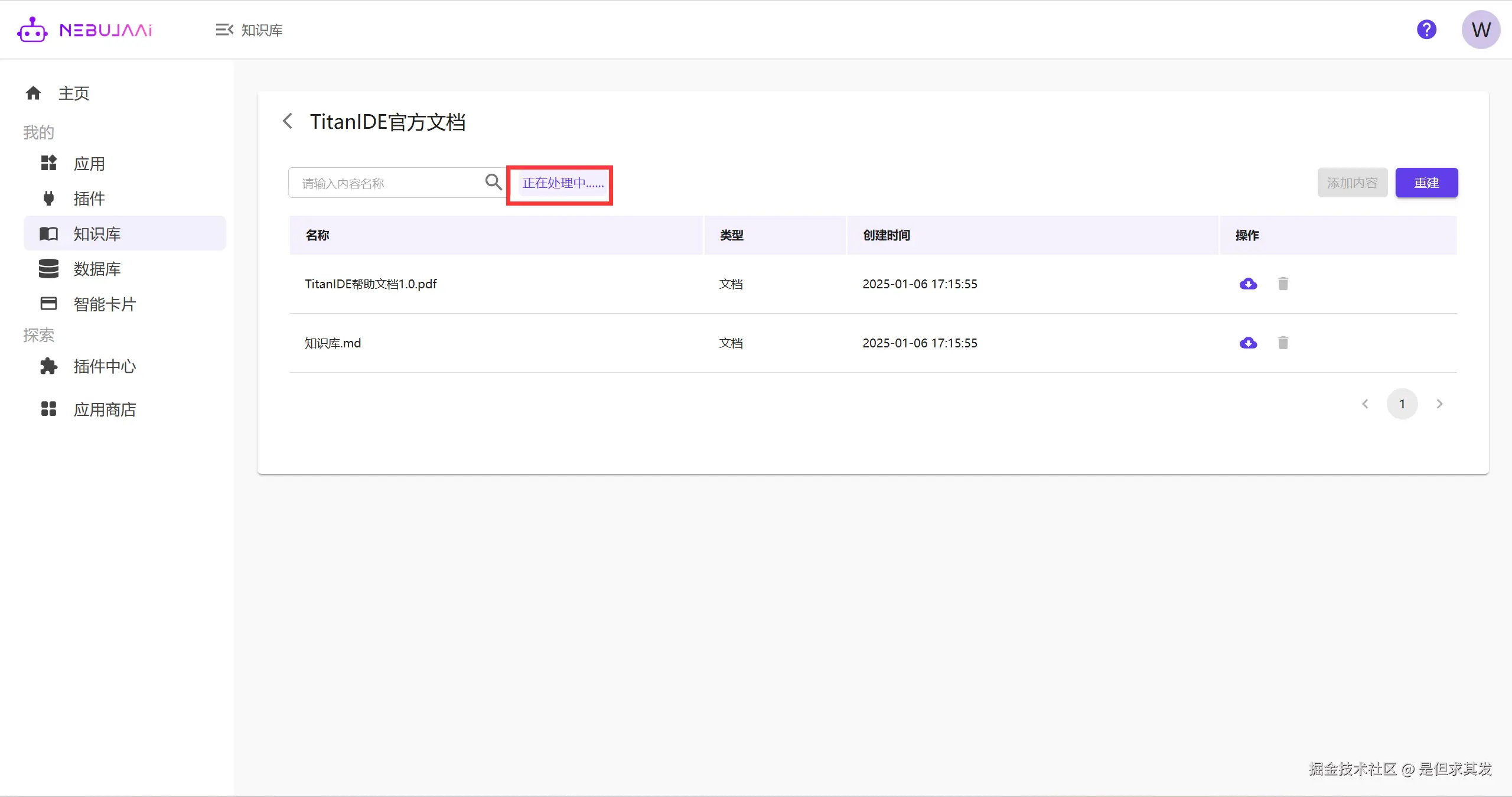
Task: Select page 1 in pagination
Action: click(x=1402, y=404)
